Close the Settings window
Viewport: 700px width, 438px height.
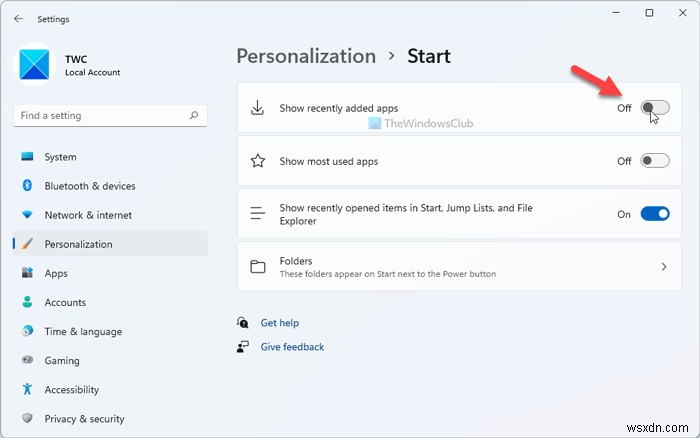coord(683,13)
